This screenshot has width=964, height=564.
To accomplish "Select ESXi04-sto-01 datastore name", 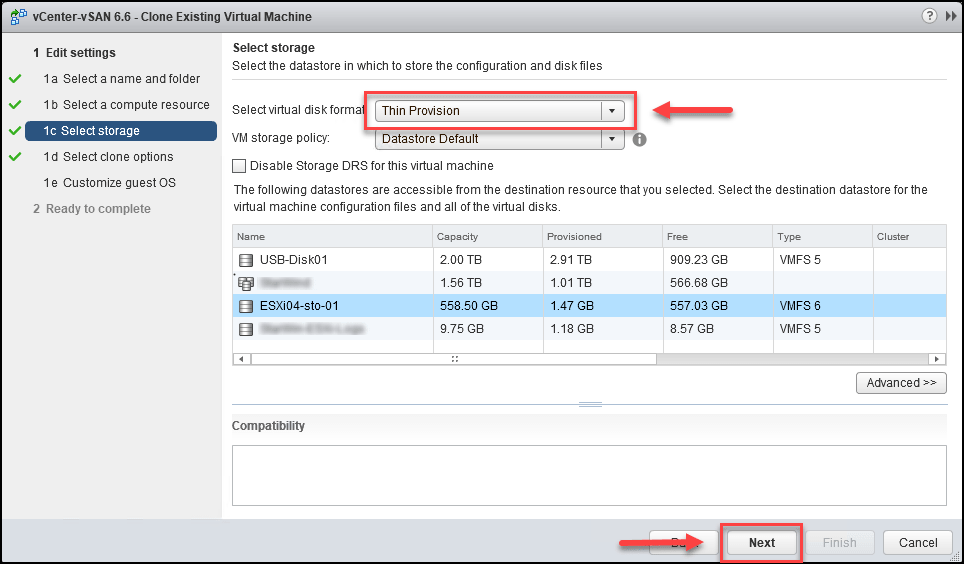I will (299, 306).
